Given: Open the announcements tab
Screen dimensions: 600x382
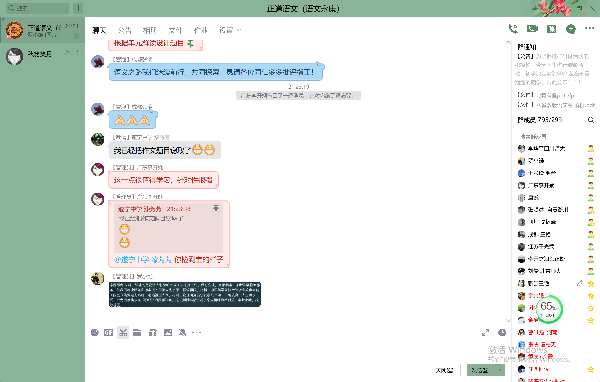Looking at the screenshot, I should point(124,30).
